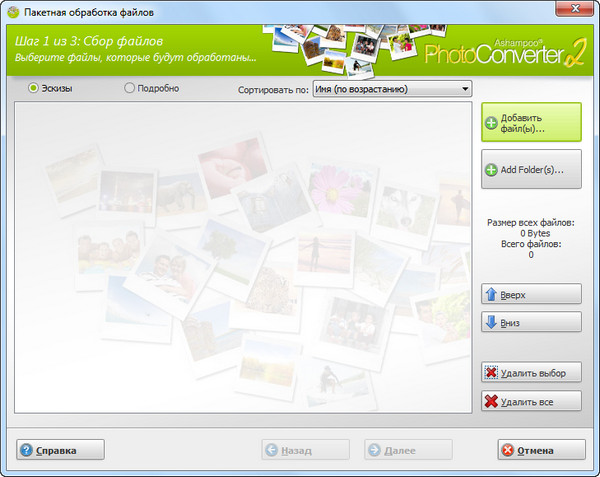The height and width of the screenshot is (477, 600).
Task: Open help via the Справка question mark icon
Action: tap(26, 451)
